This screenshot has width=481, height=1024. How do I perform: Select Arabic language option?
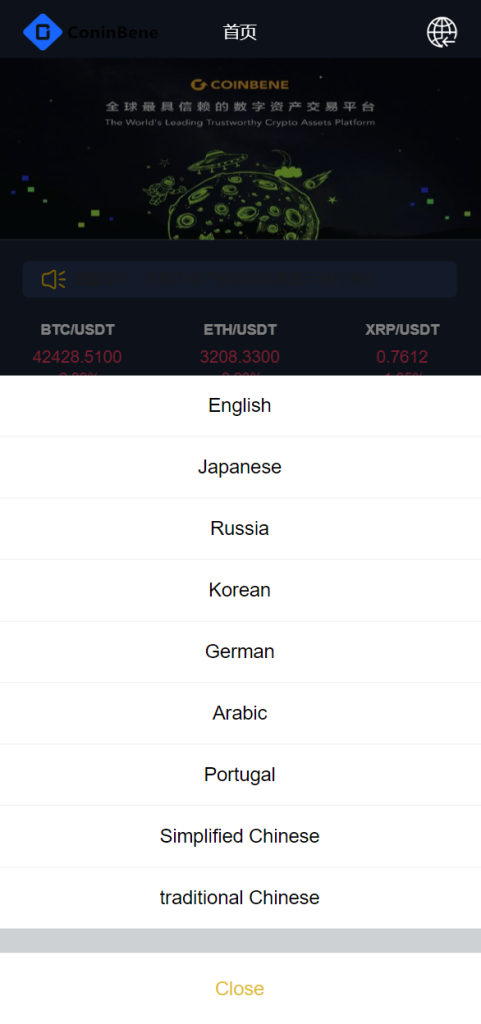tap(240, 712)
